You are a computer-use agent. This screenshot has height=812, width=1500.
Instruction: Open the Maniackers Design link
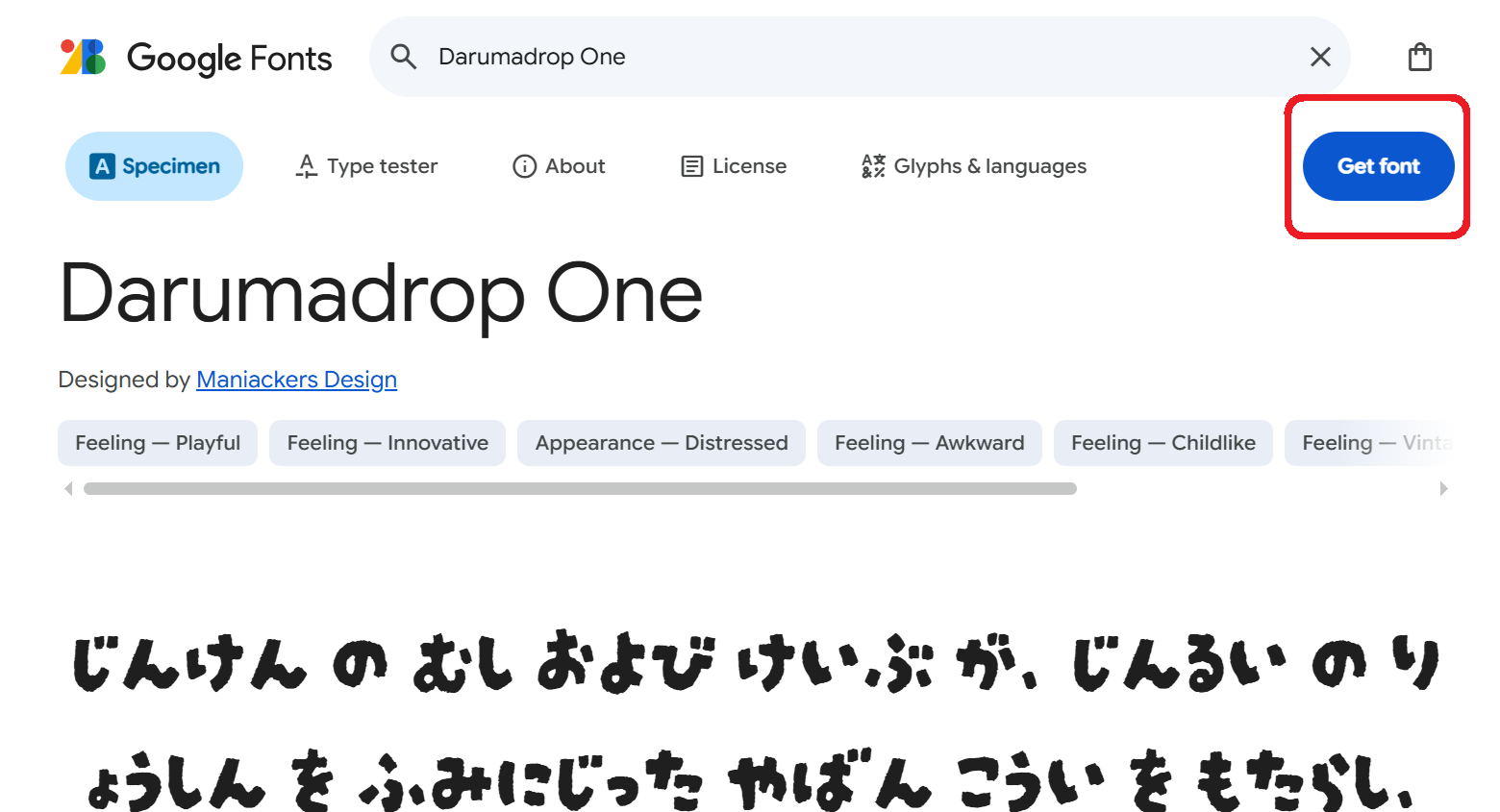coord(296,380)
